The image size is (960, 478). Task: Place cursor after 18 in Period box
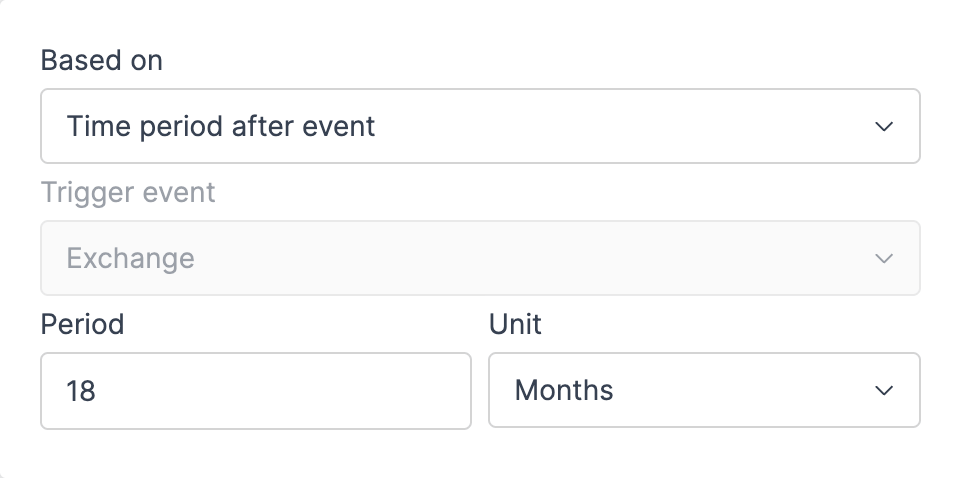click(98, 391)
